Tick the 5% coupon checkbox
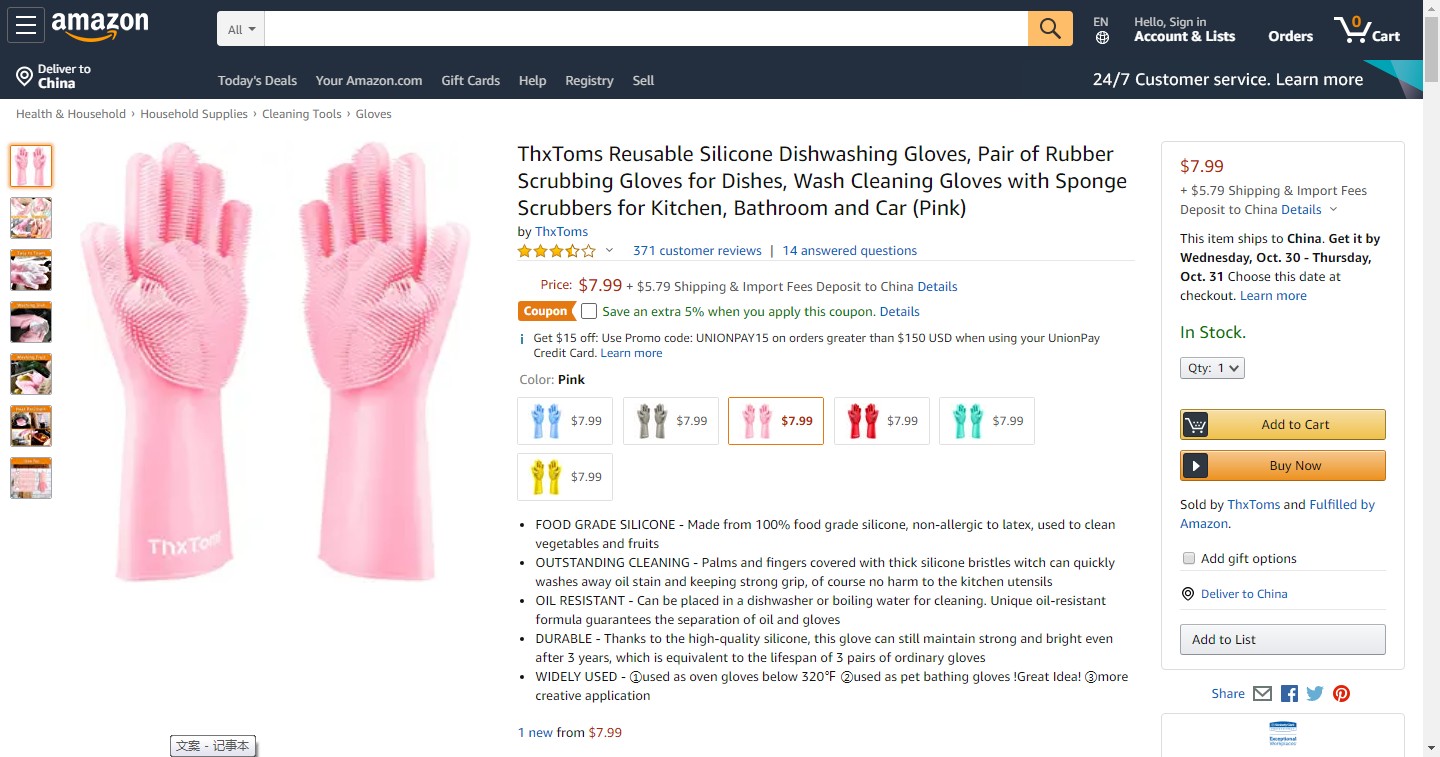The image size is (1440, 757). (x=589, y=311)
